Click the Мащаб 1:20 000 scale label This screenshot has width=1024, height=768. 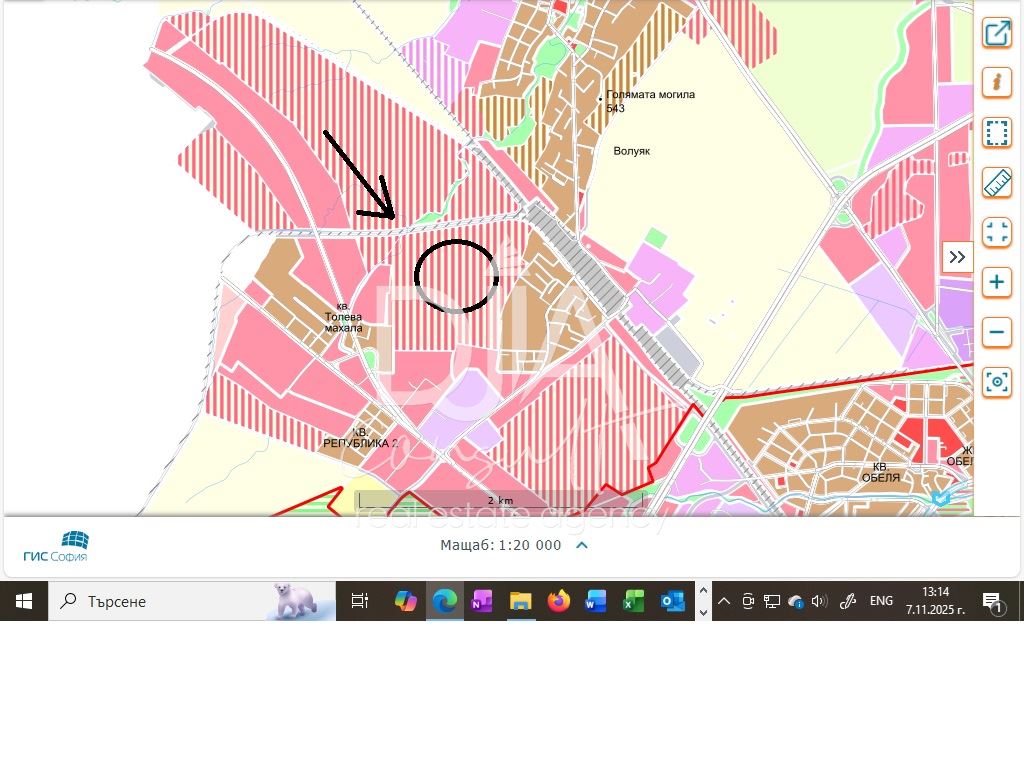click(500, 545)
